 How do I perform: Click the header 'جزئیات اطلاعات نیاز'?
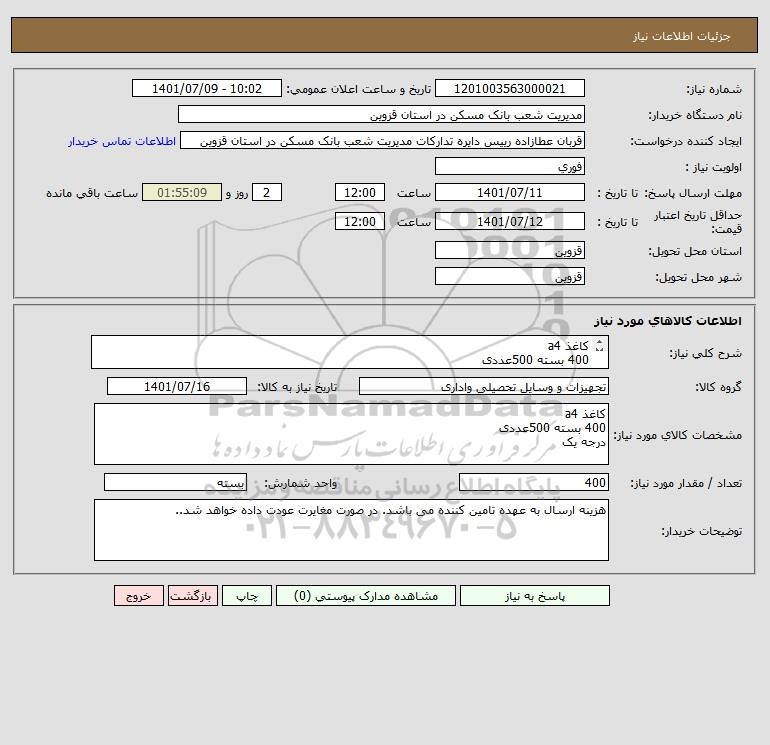click(682, 36)
